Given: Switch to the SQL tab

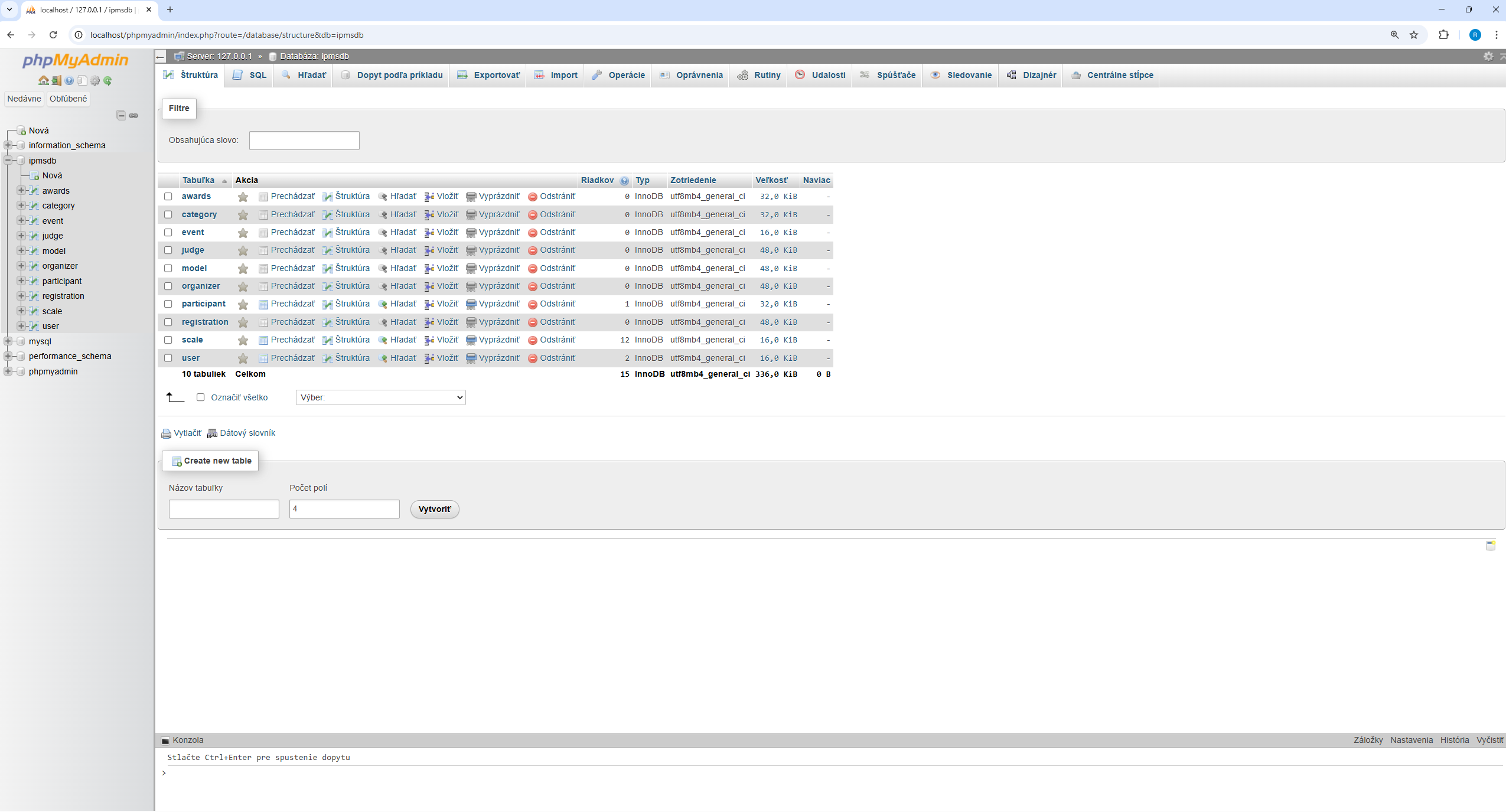Looking at the screenshot, I should pyautogui.click(x=250, y=75).
